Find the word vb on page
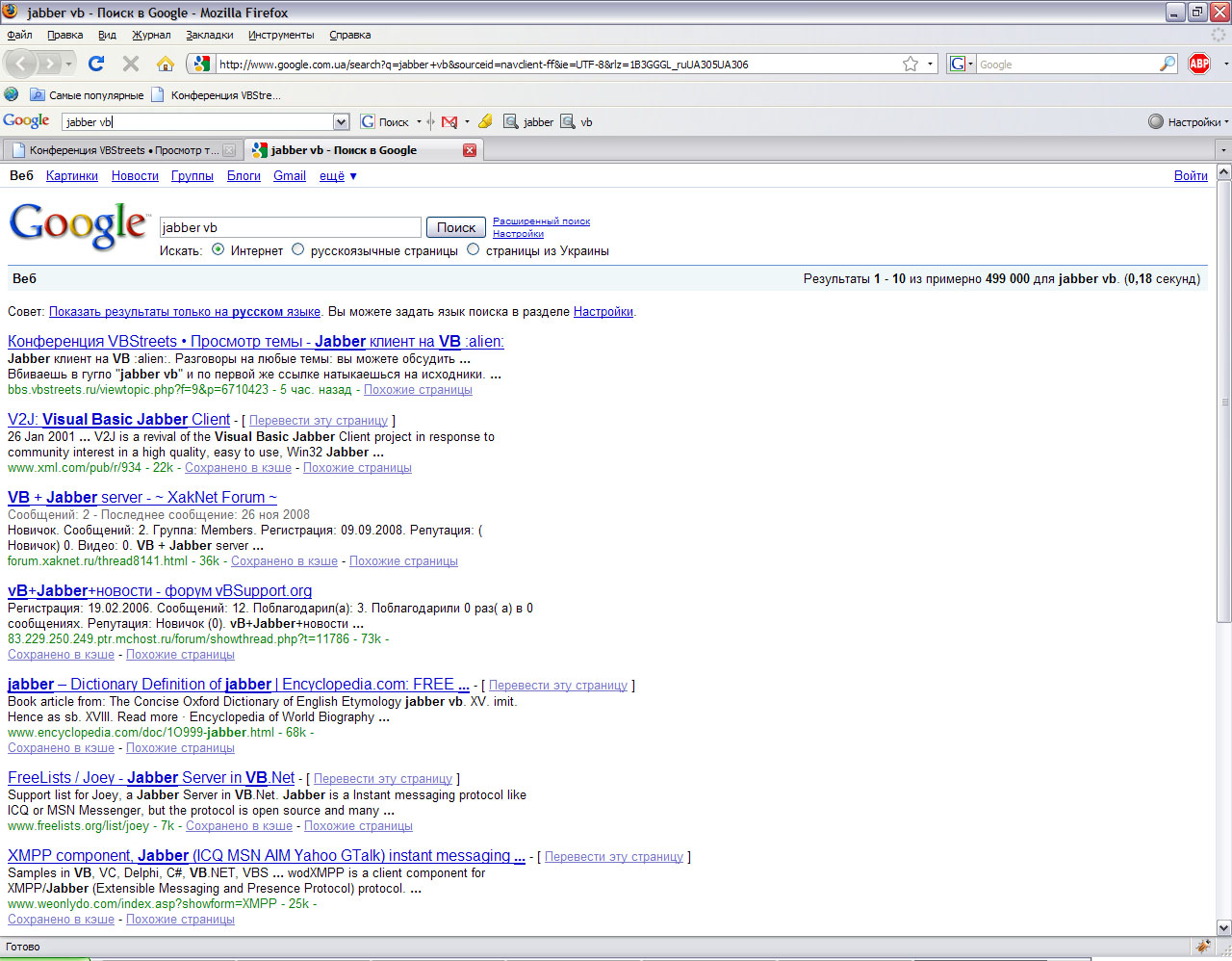Image resolution: width=1232 pixels, height=961 pixels. pos(577,122)
